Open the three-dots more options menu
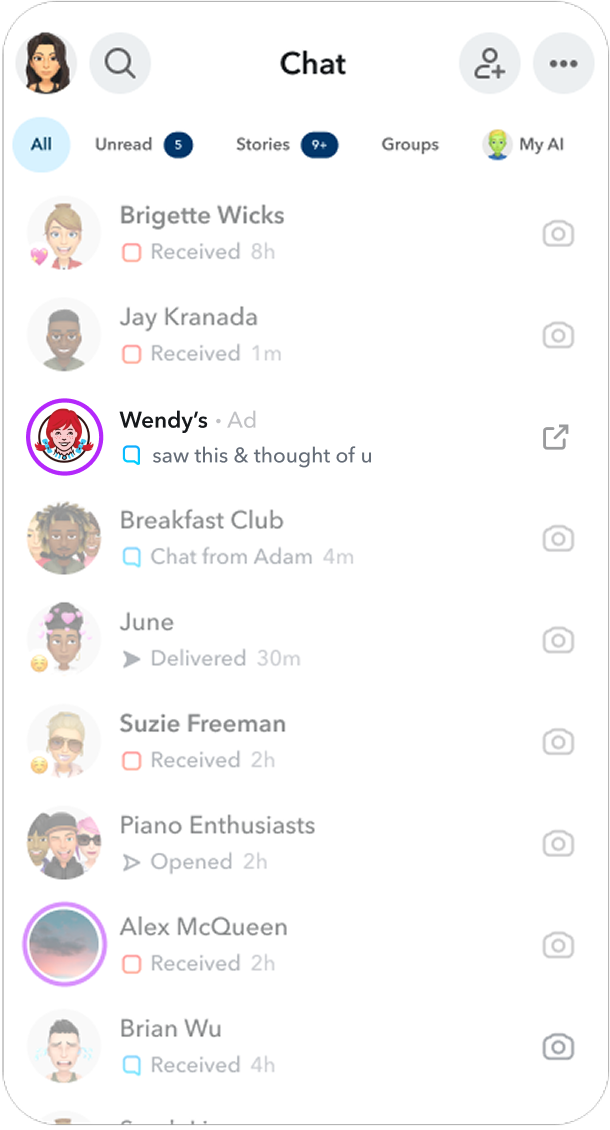The height and width of the screenshot is (1130, 610). [x=563, y=63]
